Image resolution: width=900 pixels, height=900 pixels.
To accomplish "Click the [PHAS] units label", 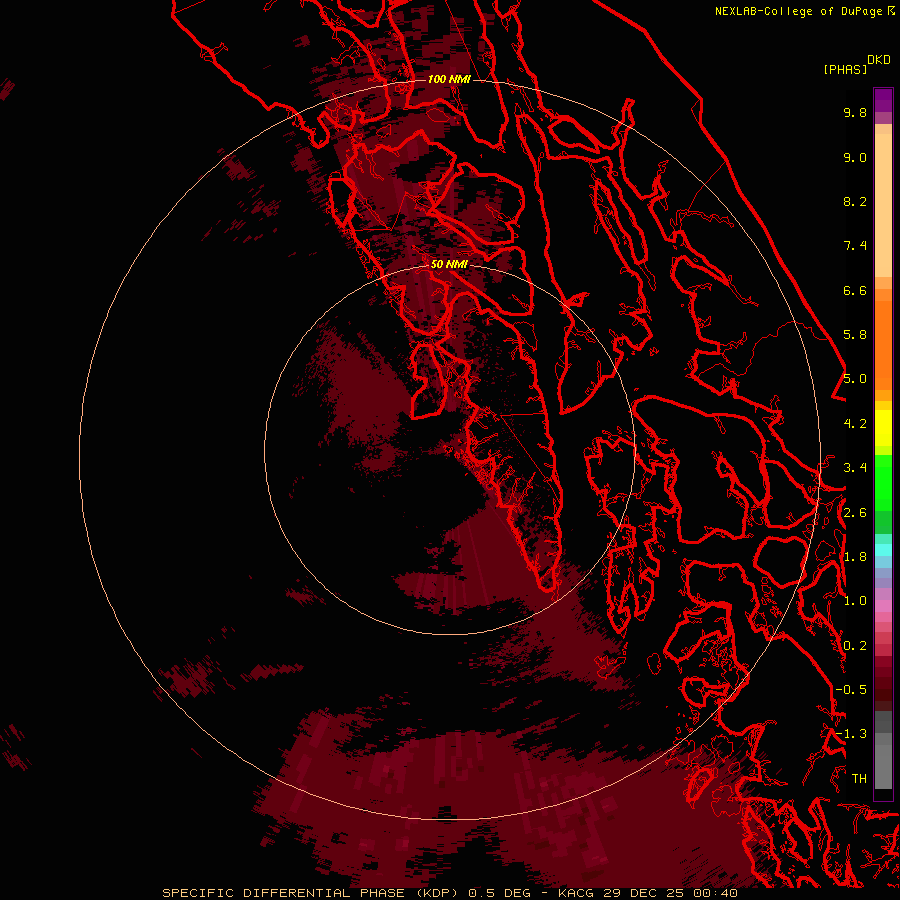I will click(845, 69).
